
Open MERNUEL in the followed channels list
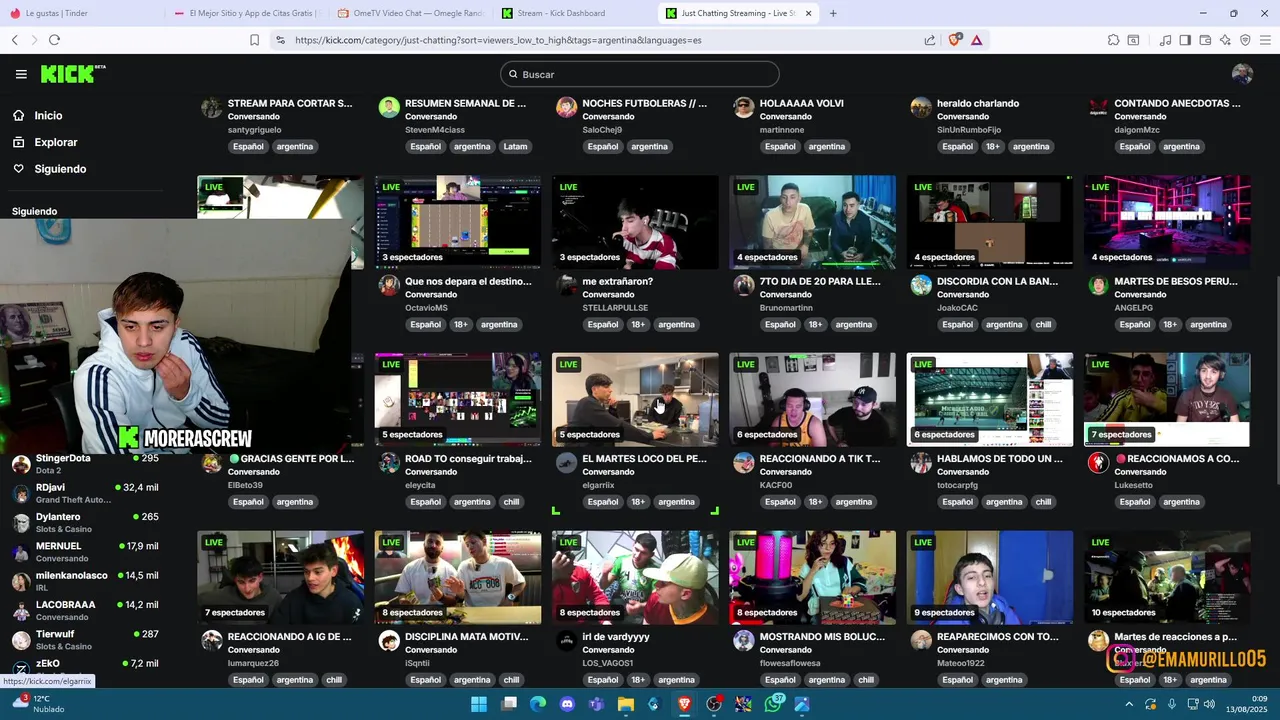coord(85,552)
